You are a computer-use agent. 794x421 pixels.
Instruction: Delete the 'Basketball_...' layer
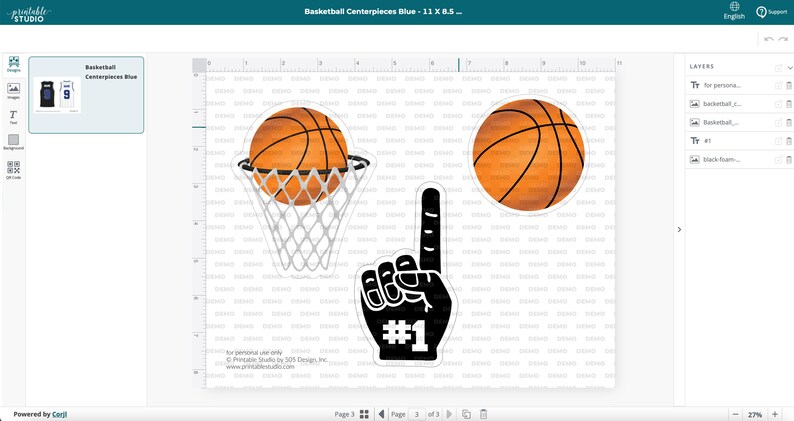tap(789, 123)
